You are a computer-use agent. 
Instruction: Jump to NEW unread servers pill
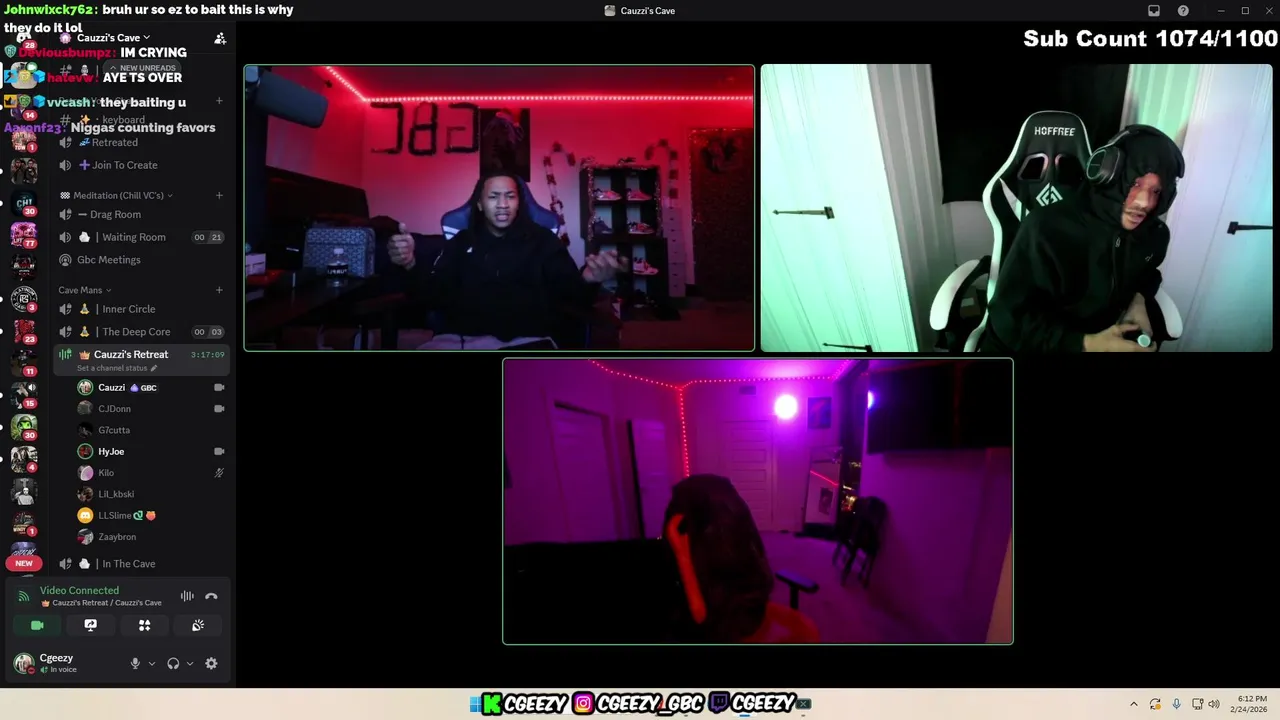tap(24, 563)
